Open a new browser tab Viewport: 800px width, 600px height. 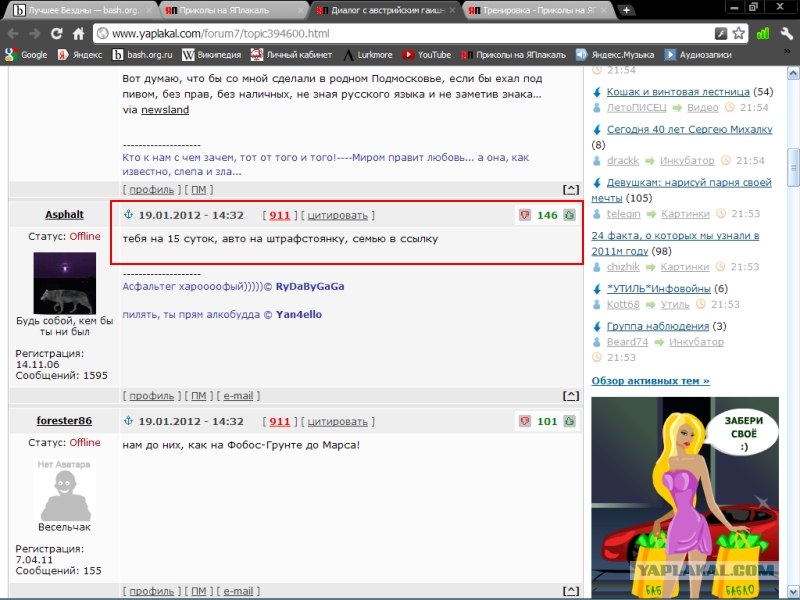pos(626,10)
